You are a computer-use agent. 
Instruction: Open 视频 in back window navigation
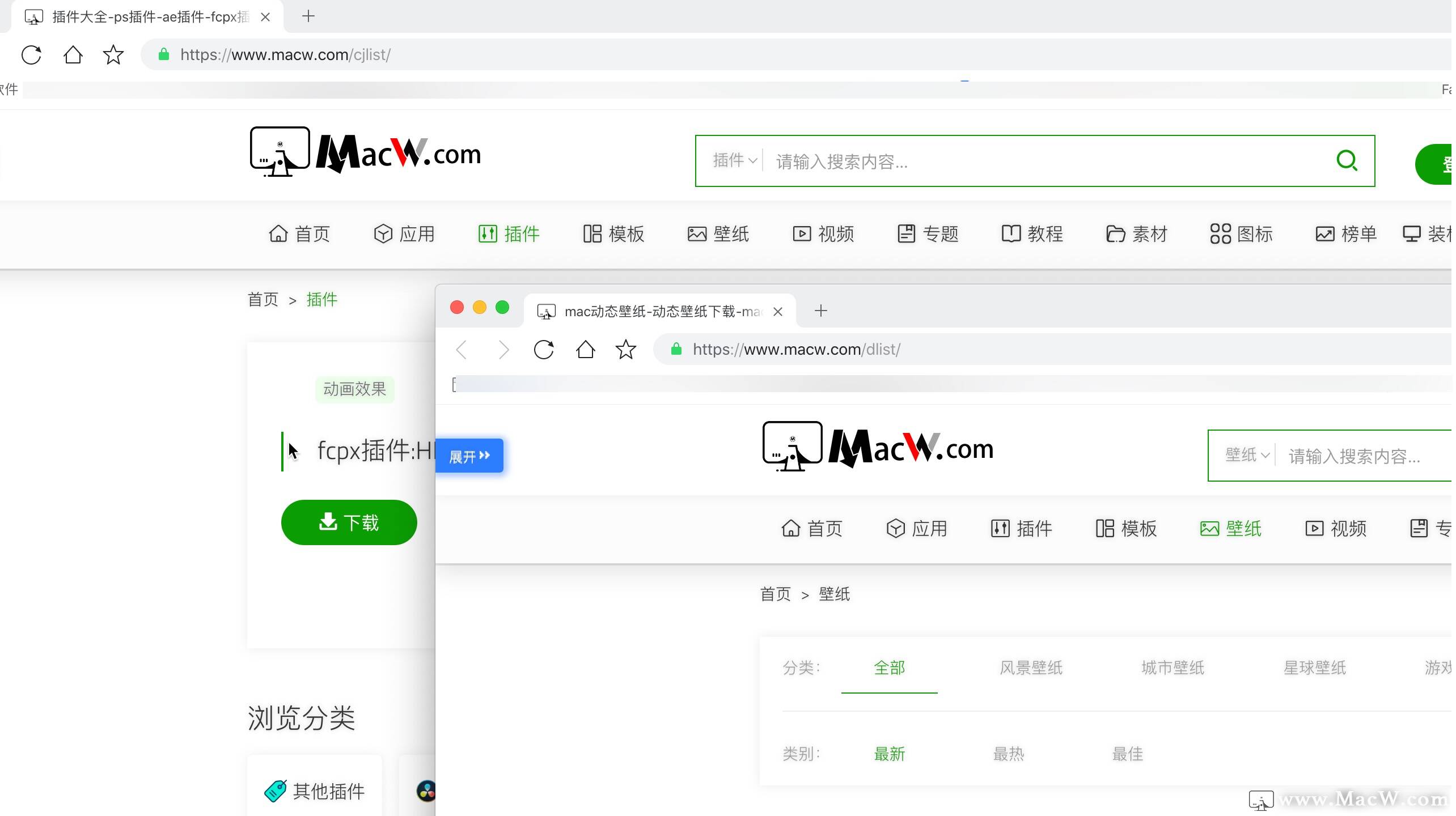(x=823, y=233)
